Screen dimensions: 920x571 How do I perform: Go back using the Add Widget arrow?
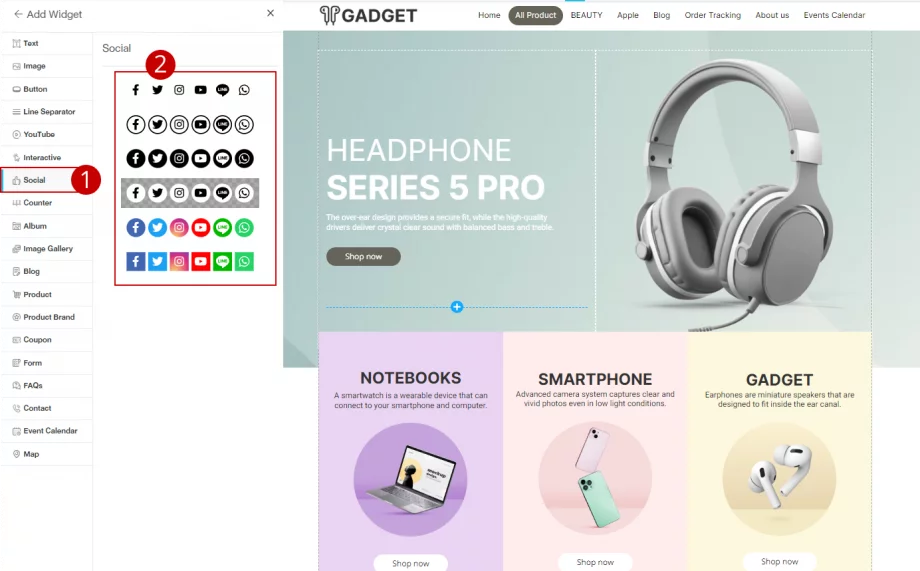[x=18, y=14]
